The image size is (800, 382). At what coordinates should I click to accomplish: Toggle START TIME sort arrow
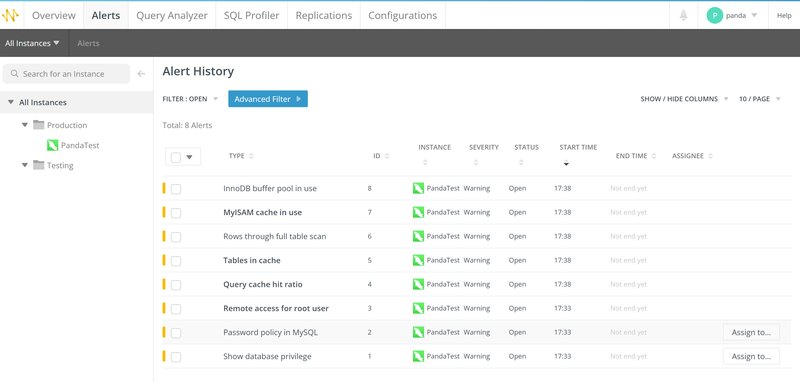click(x=566, y=163)
